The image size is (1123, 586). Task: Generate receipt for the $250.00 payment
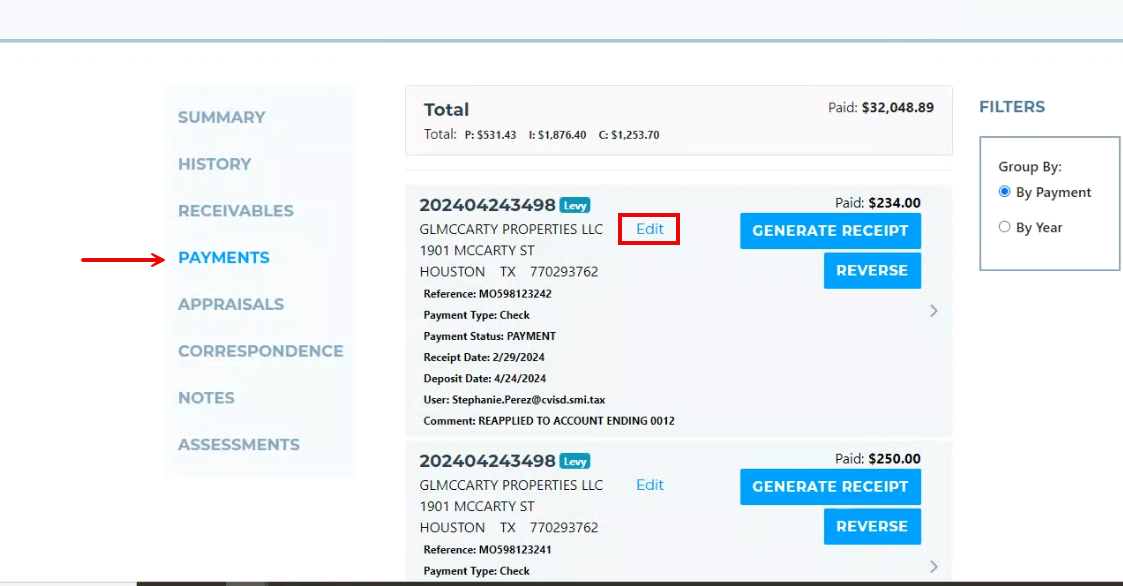coord(830,487)
